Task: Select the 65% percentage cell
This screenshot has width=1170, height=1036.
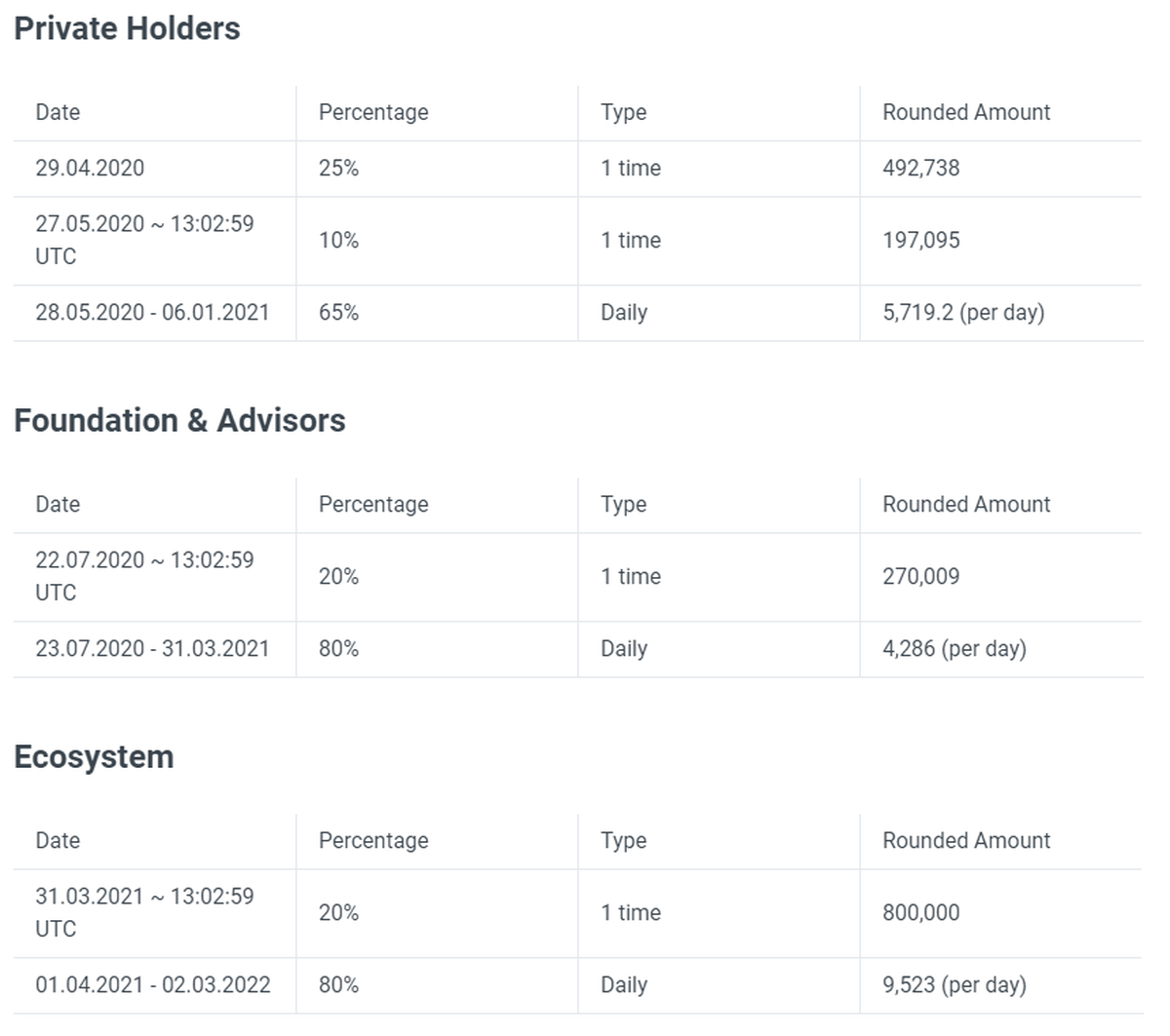Action: (338, 312)
